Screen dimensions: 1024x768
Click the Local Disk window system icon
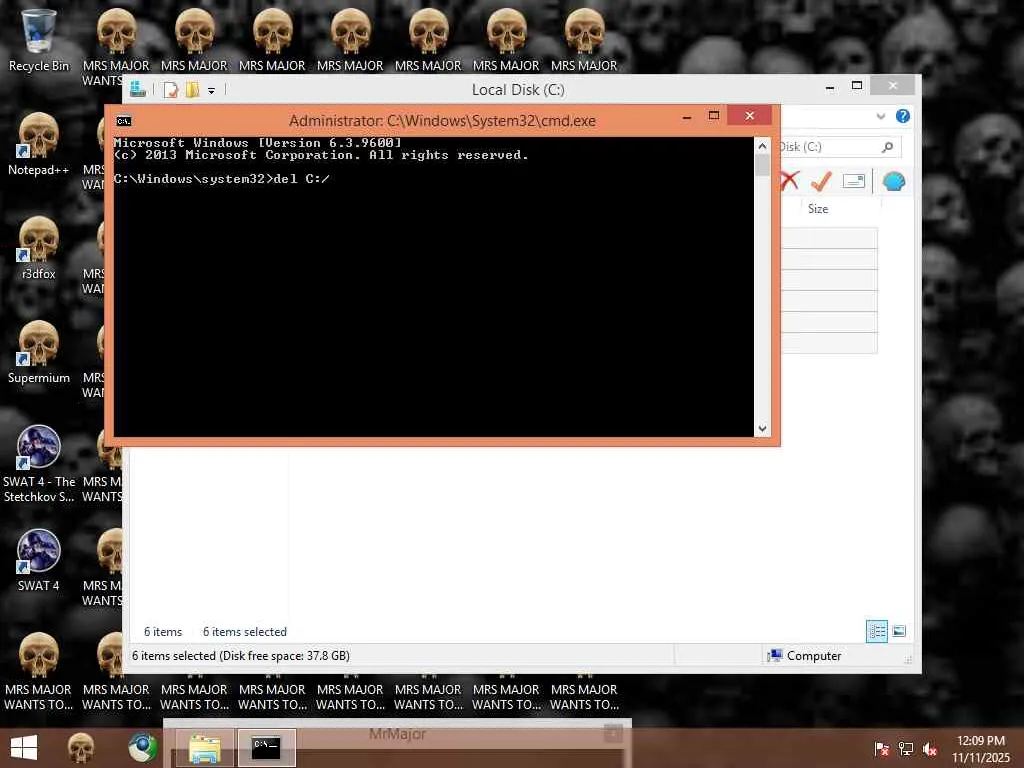138,89
